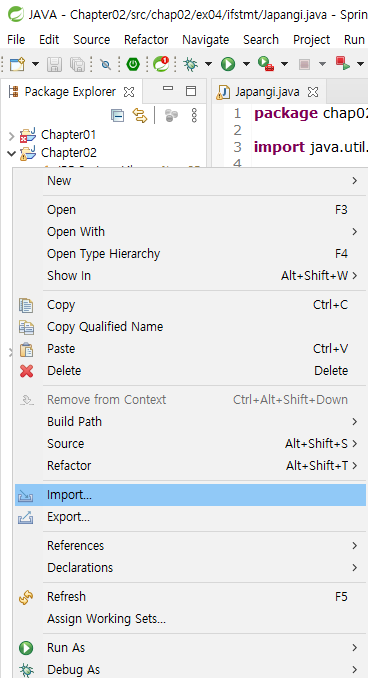
Task: Choose Delete in the context menu
Action: coord(190,371)
